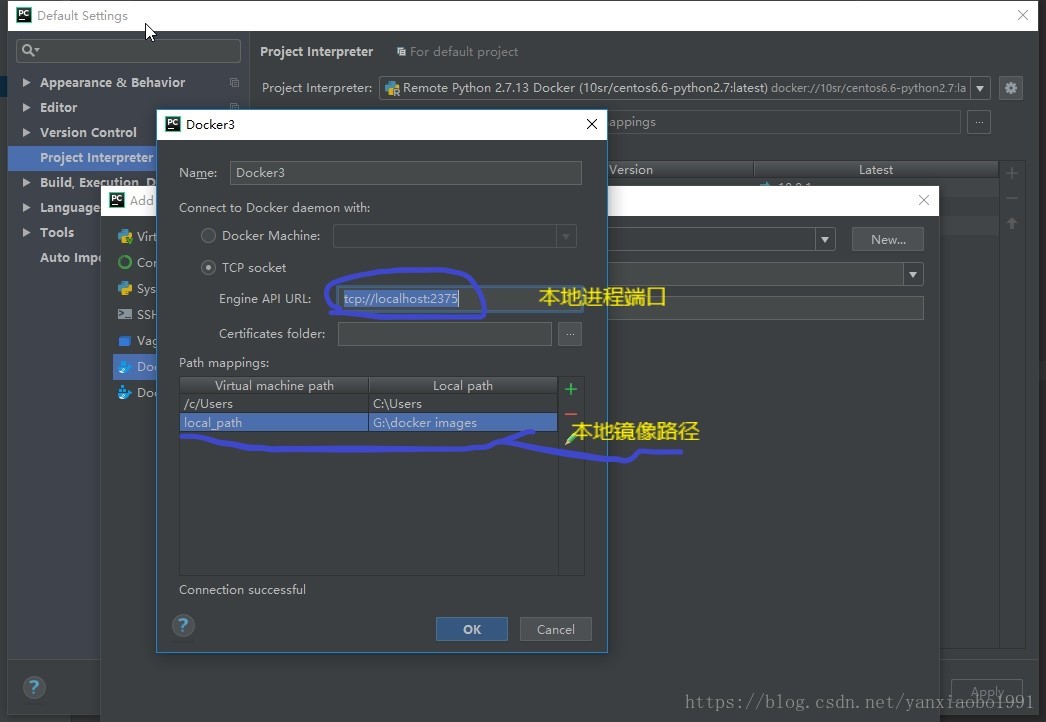The width and height of the screenshot is (1046, 722).
Task: Close the Docker3 dialog
Action: pyautogui.click(x=592, y=124)
